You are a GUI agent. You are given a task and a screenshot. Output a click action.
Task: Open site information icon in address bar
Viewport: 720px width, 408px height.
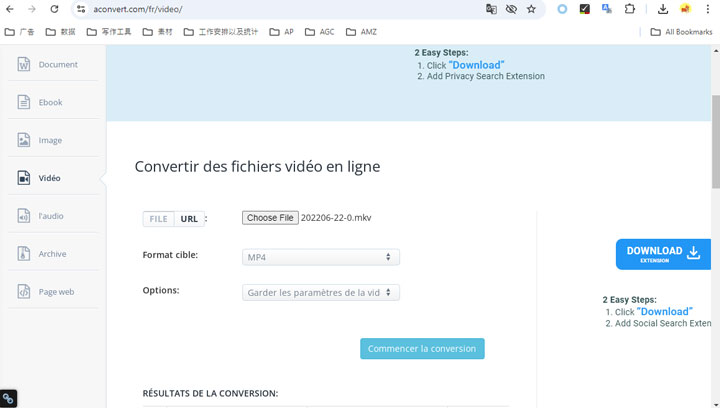[x=81, y=9]
